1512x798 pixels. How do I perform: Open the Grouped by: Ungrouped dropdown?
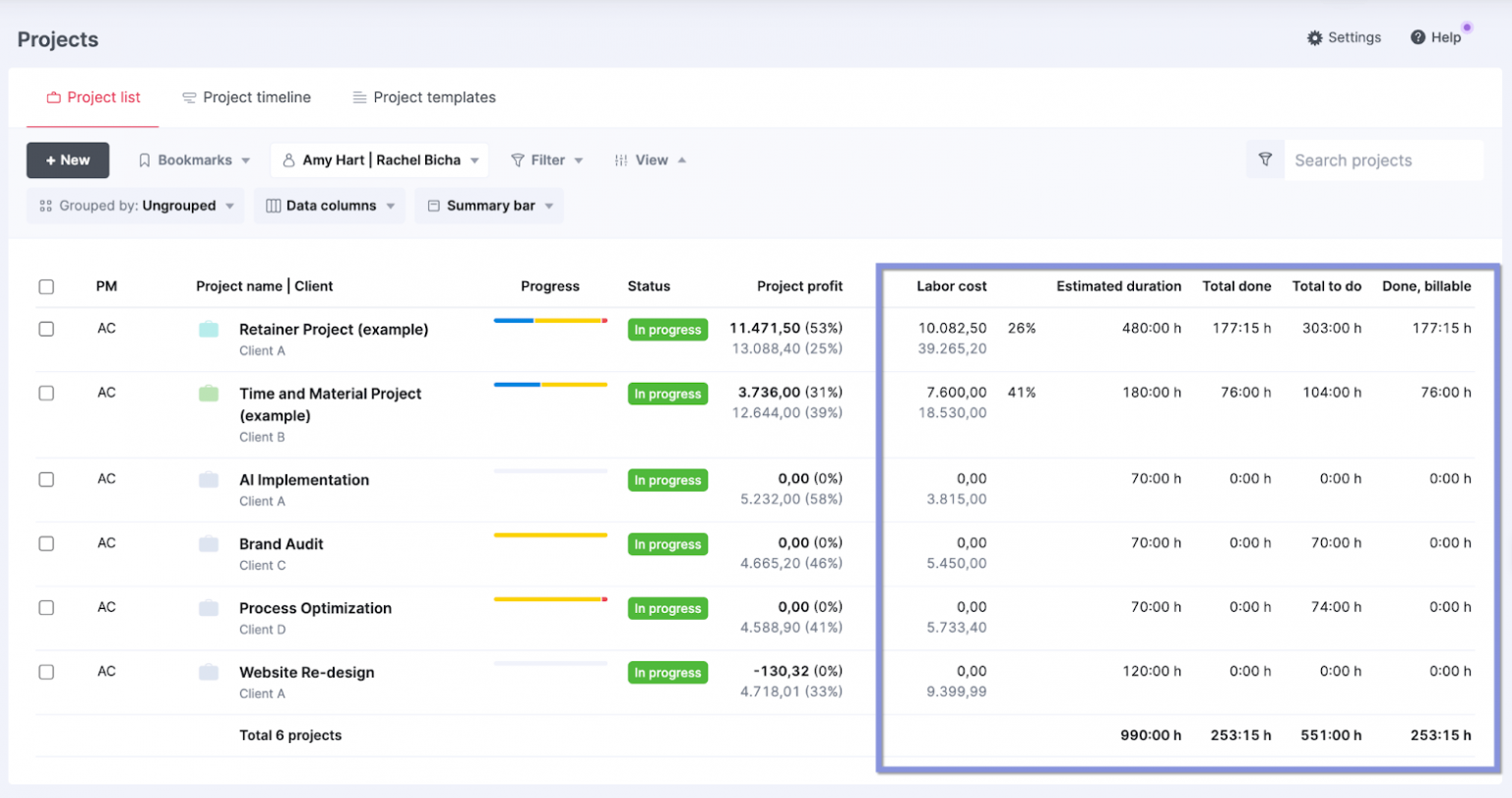[136, 206]
